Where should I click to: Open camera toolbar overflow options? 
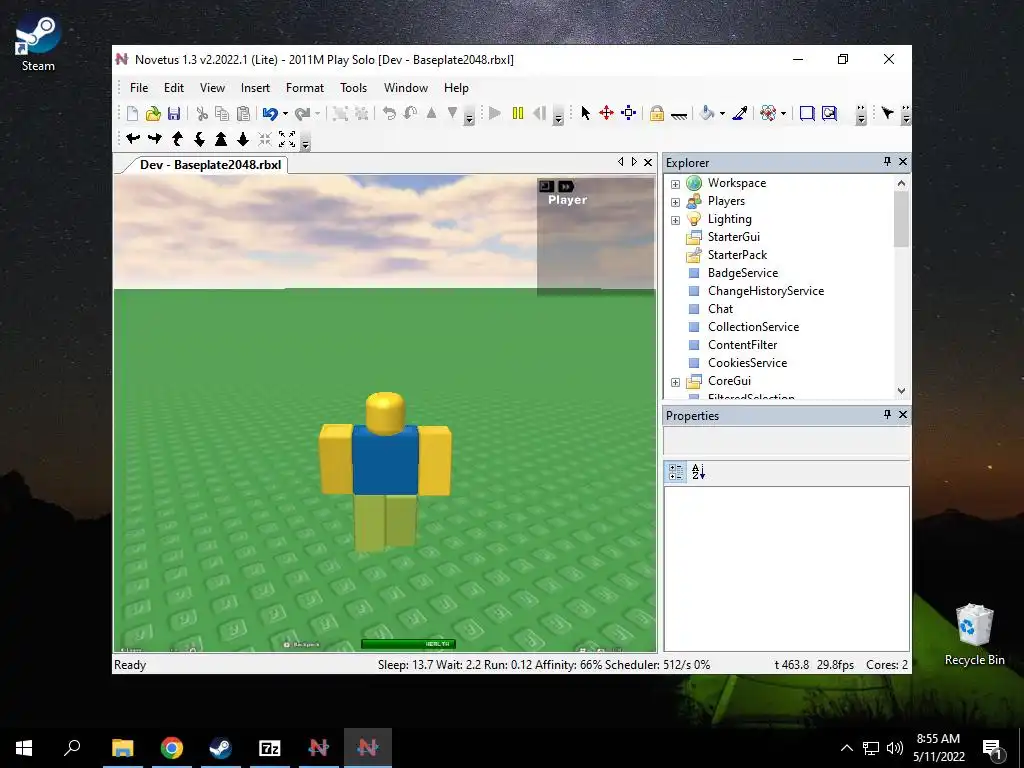(x=305, y=142)
